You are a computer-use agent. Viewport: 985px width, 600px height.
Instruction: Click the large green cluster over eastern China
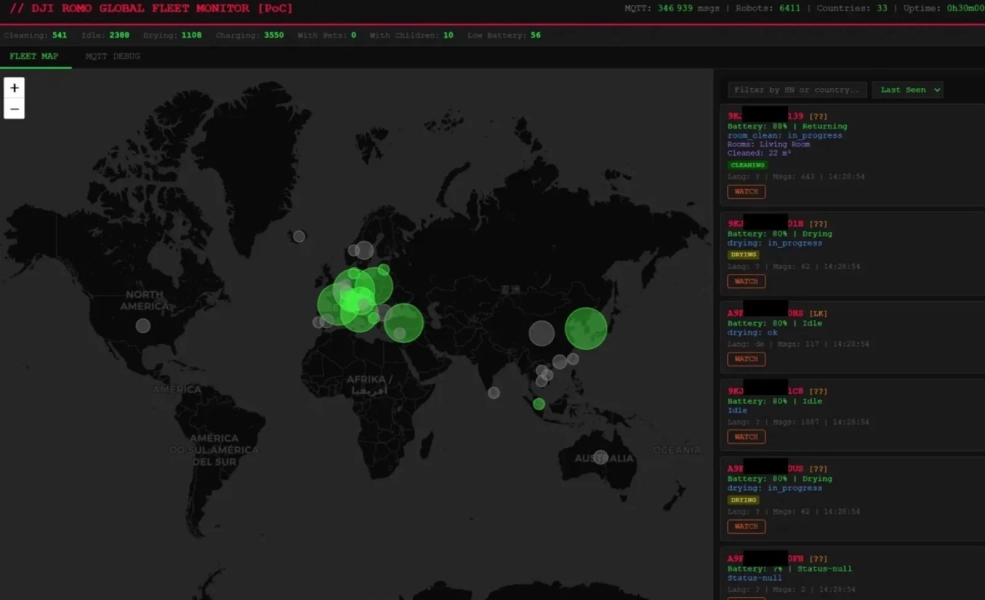pos(586,328)
